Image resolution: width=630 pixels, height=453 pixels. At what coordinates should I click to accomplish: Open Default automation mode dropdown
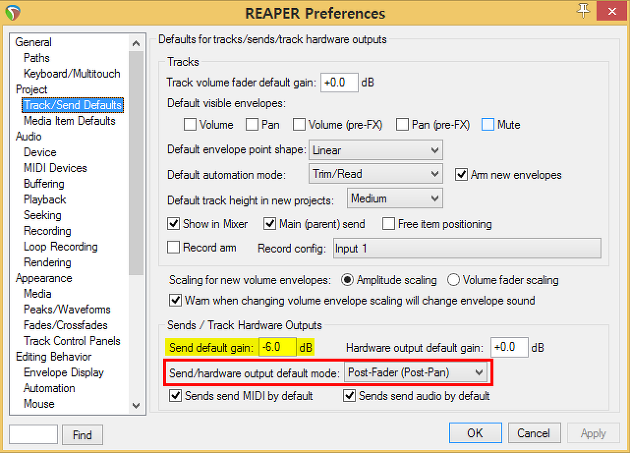376,174
